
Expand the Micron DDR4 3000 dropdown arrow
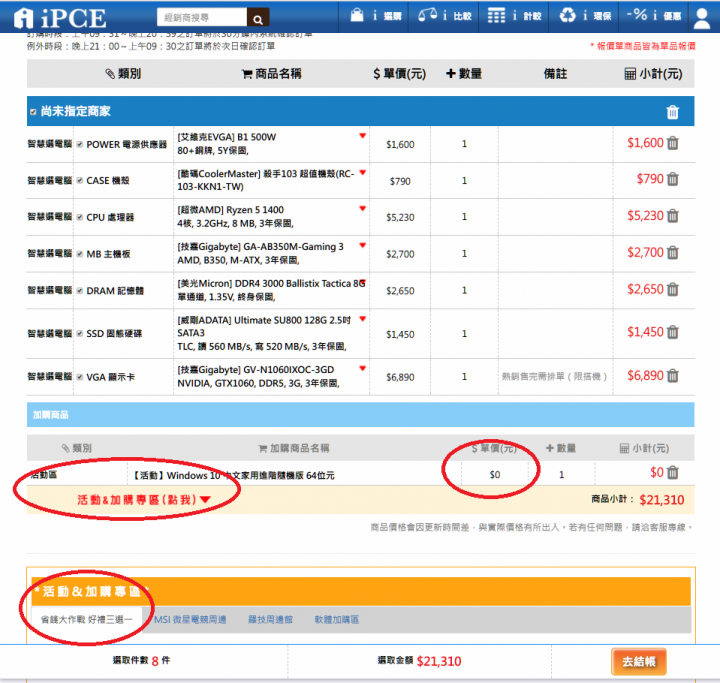(x=362, y=282)
